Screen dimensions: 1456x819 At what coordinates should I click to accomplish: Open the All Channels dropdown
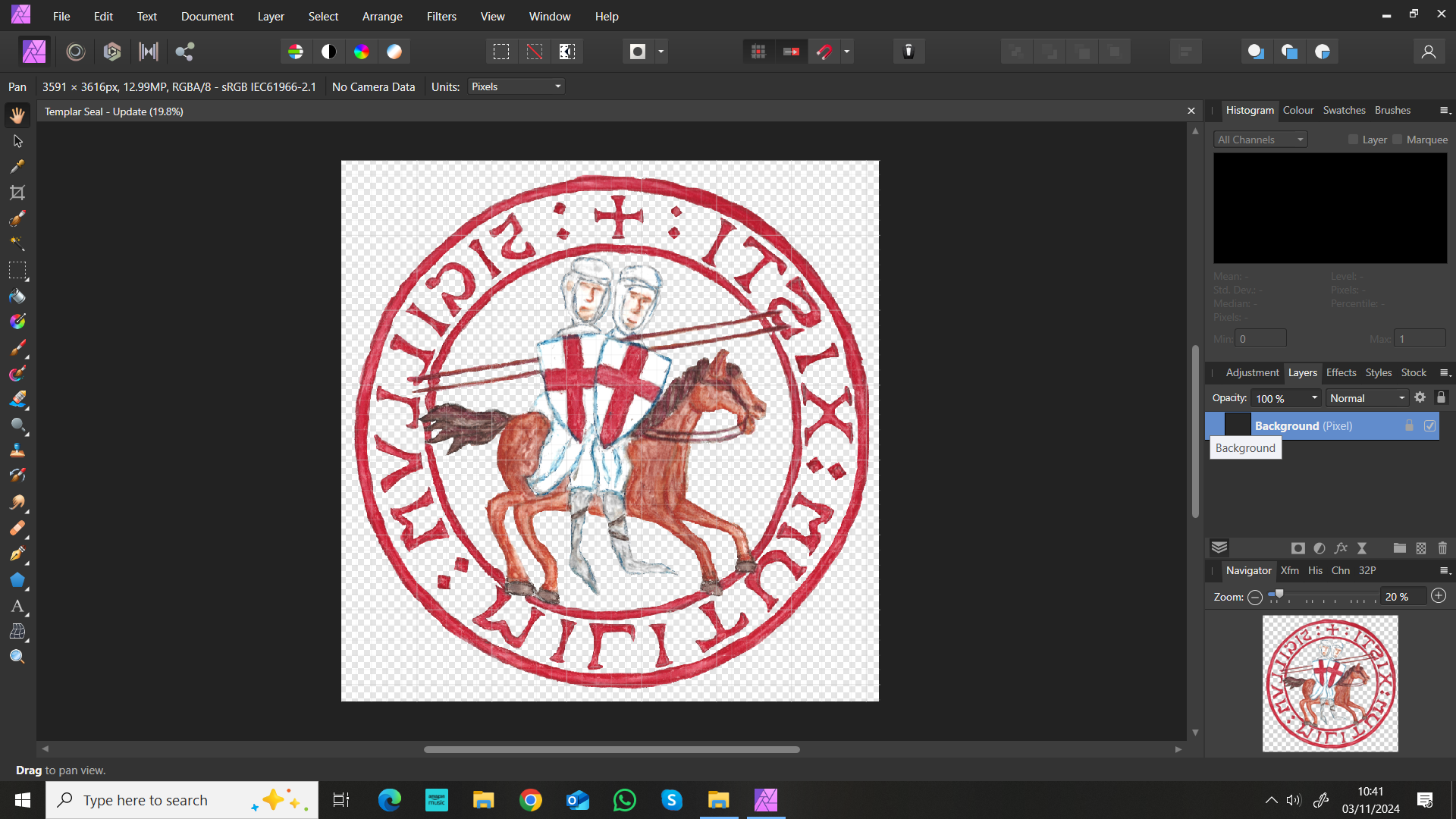(x=1260, y=140)
